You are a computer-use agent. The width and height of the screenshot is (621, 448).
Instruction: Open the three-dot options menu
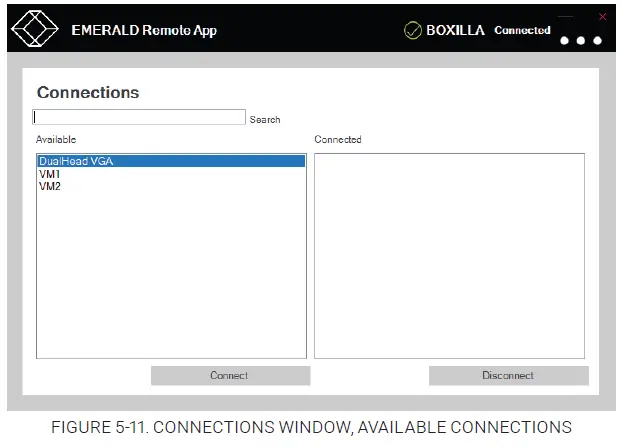[x=581, y=40]
